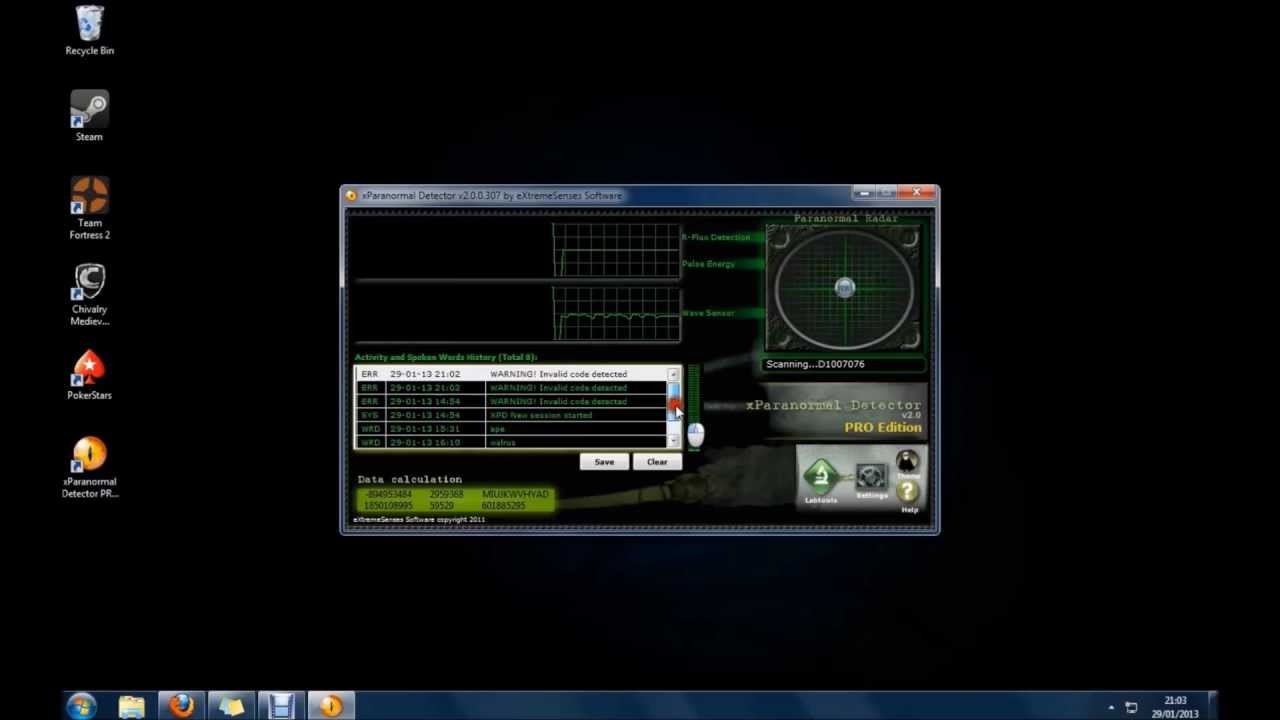The image size is (1280, 720).
Task: Select the Chivalry Medieval desktop shortcut
Action: 89,295
